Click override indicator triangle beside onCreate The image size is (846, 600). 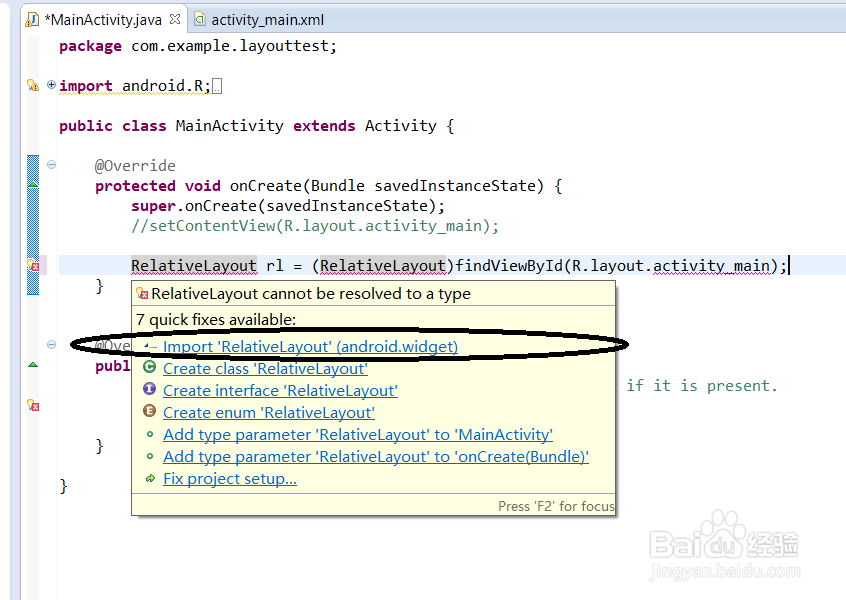33,185
